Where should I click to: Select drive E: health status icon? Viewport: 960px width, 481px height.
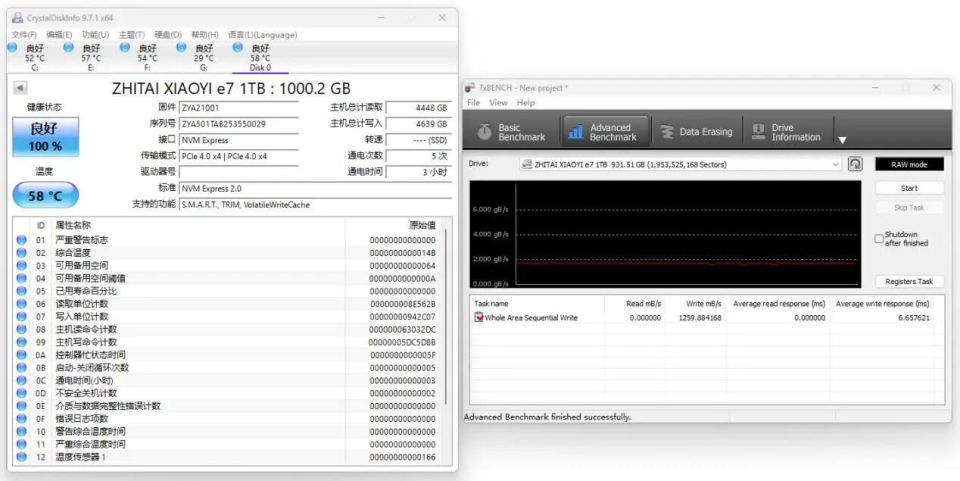pos(69,47)
